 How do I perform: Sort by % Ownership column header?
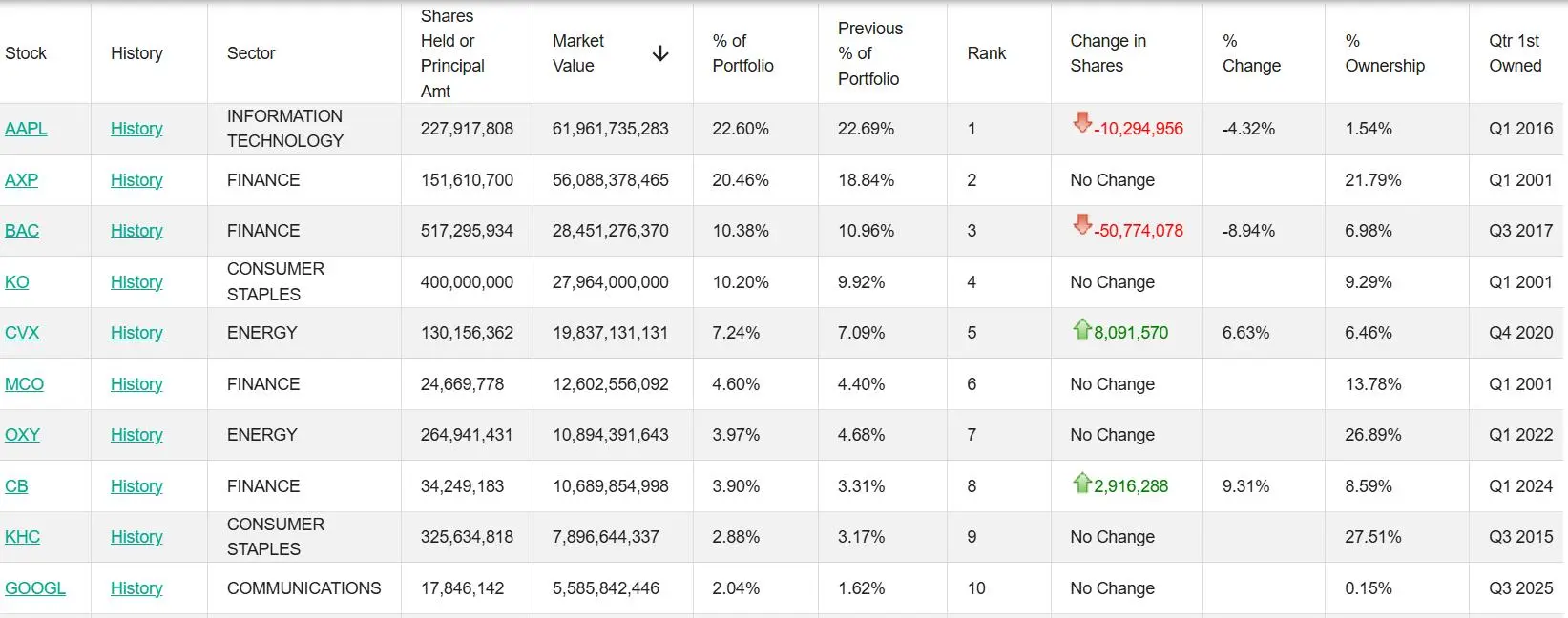coord(1384,53)
